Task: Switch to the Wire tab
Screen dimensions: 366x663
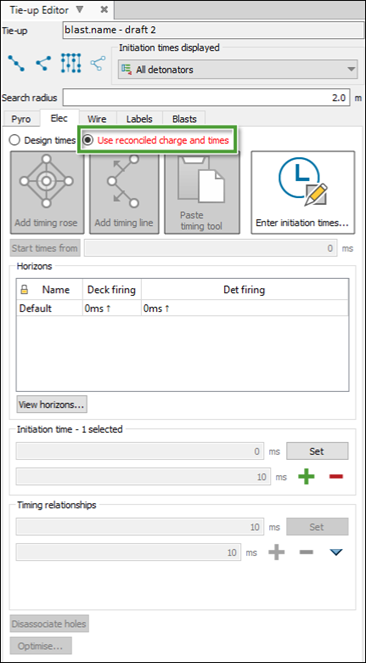Action: (x=97, y=119)
